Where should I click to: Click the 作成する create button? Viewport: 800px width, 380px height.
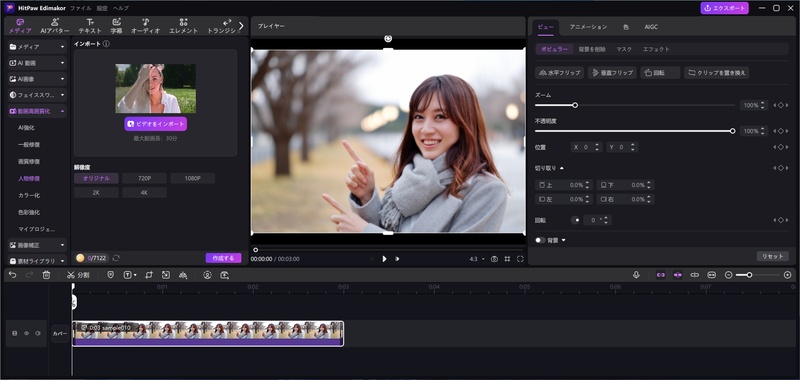pyautogui.click(x=223, y=258)
